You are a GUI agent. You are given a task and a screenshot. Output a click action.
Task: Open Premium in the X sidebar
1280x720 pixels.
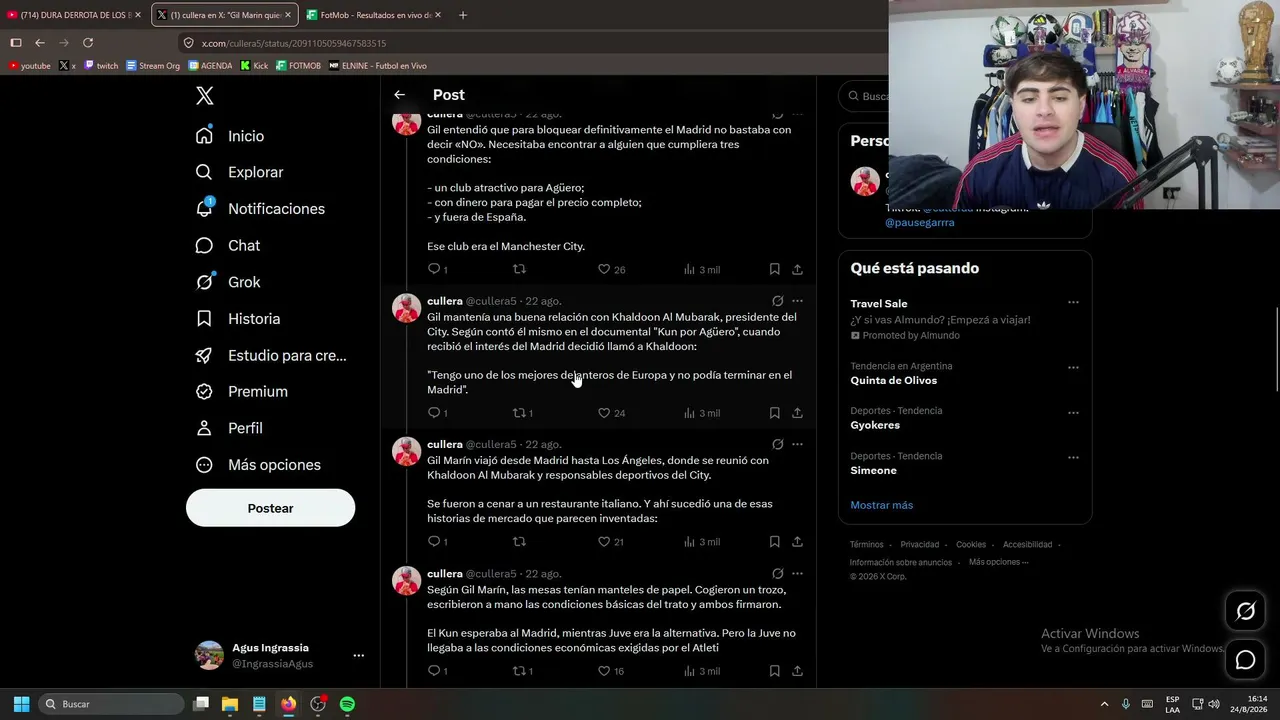tap(242, 392)
